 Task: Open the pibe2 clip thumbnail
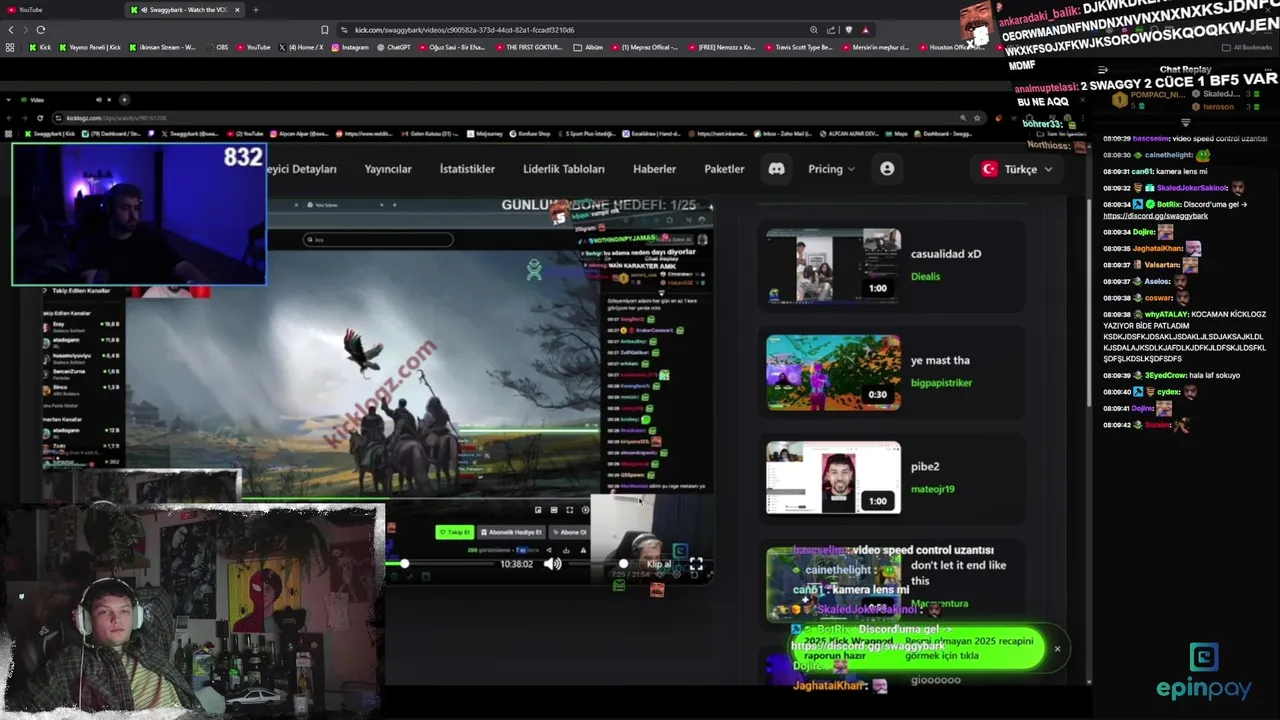pos(833,478)
